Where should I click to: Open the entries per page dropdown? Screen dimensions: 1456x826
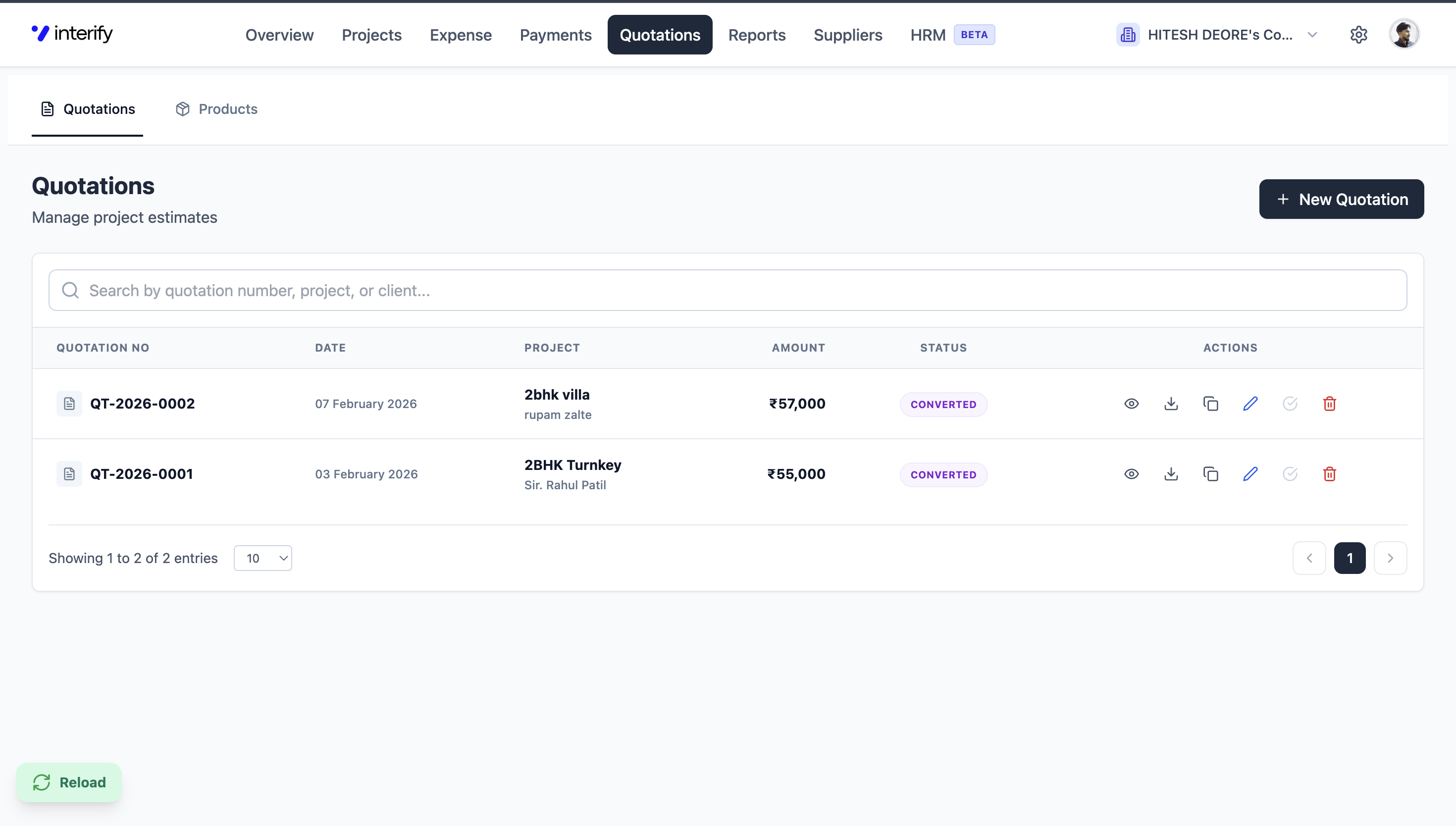[262, 558]
